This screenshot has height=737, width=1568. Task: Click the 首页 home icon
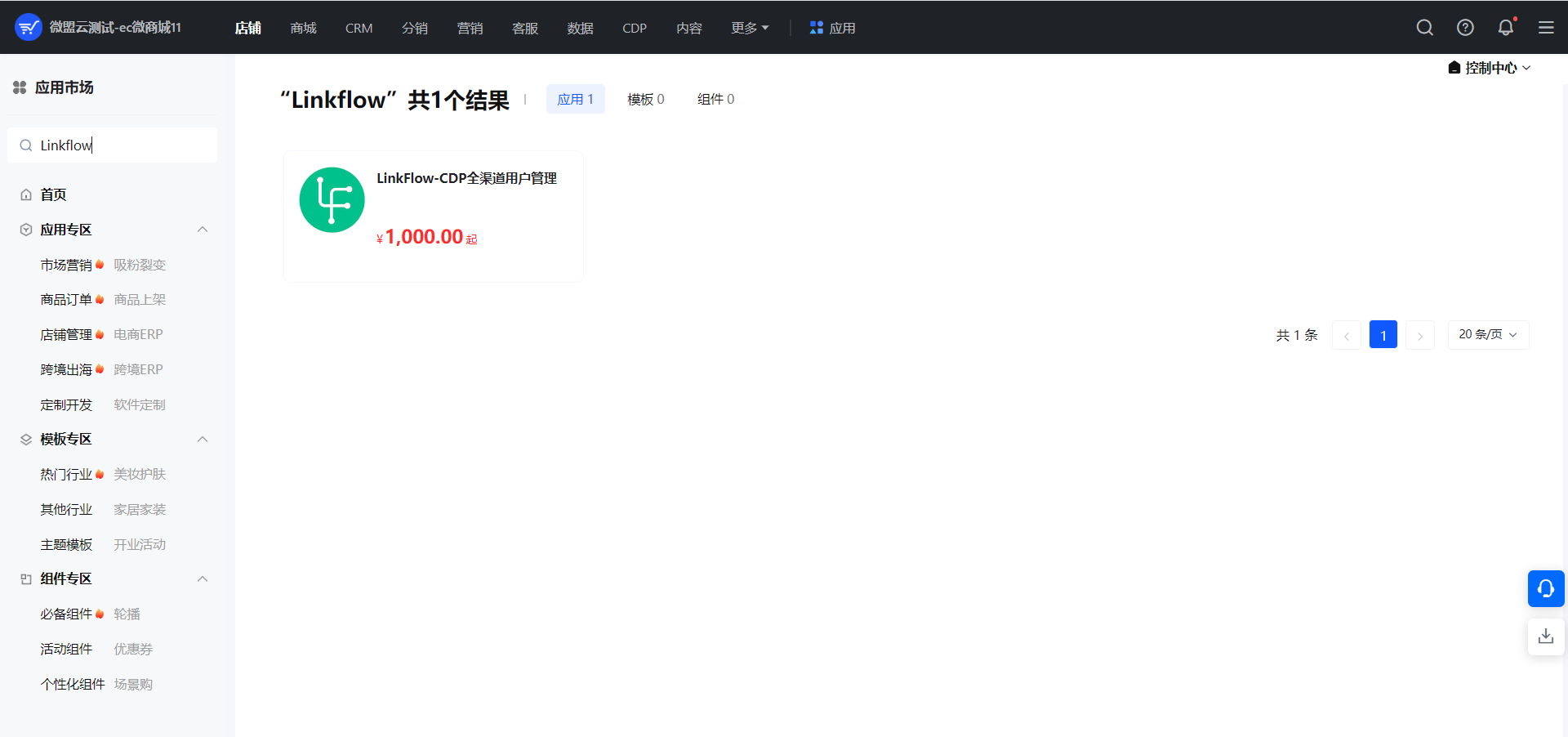[x=26, y=194]
